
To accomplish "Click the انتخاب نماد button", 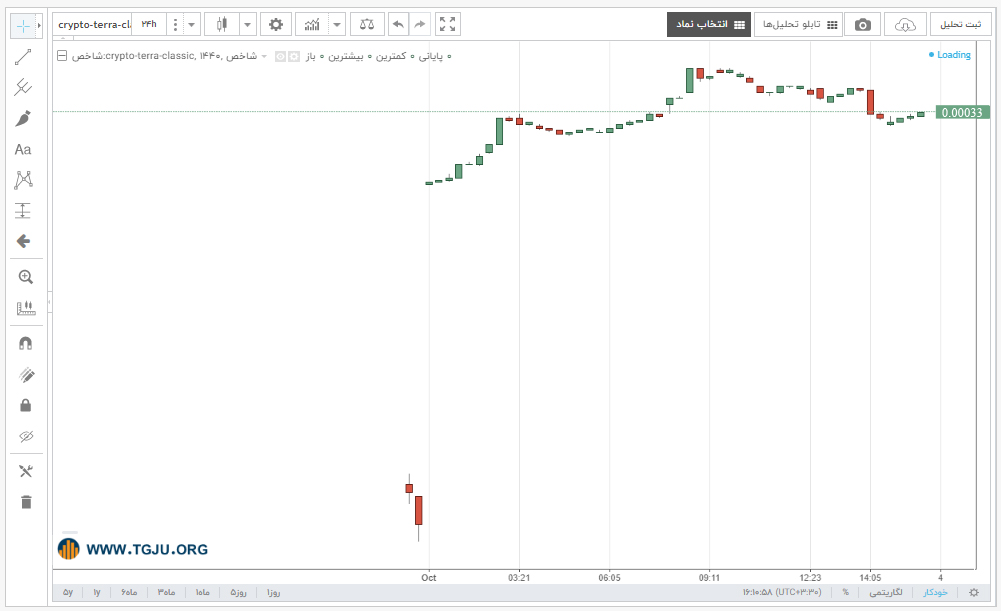I will (709, 25).
